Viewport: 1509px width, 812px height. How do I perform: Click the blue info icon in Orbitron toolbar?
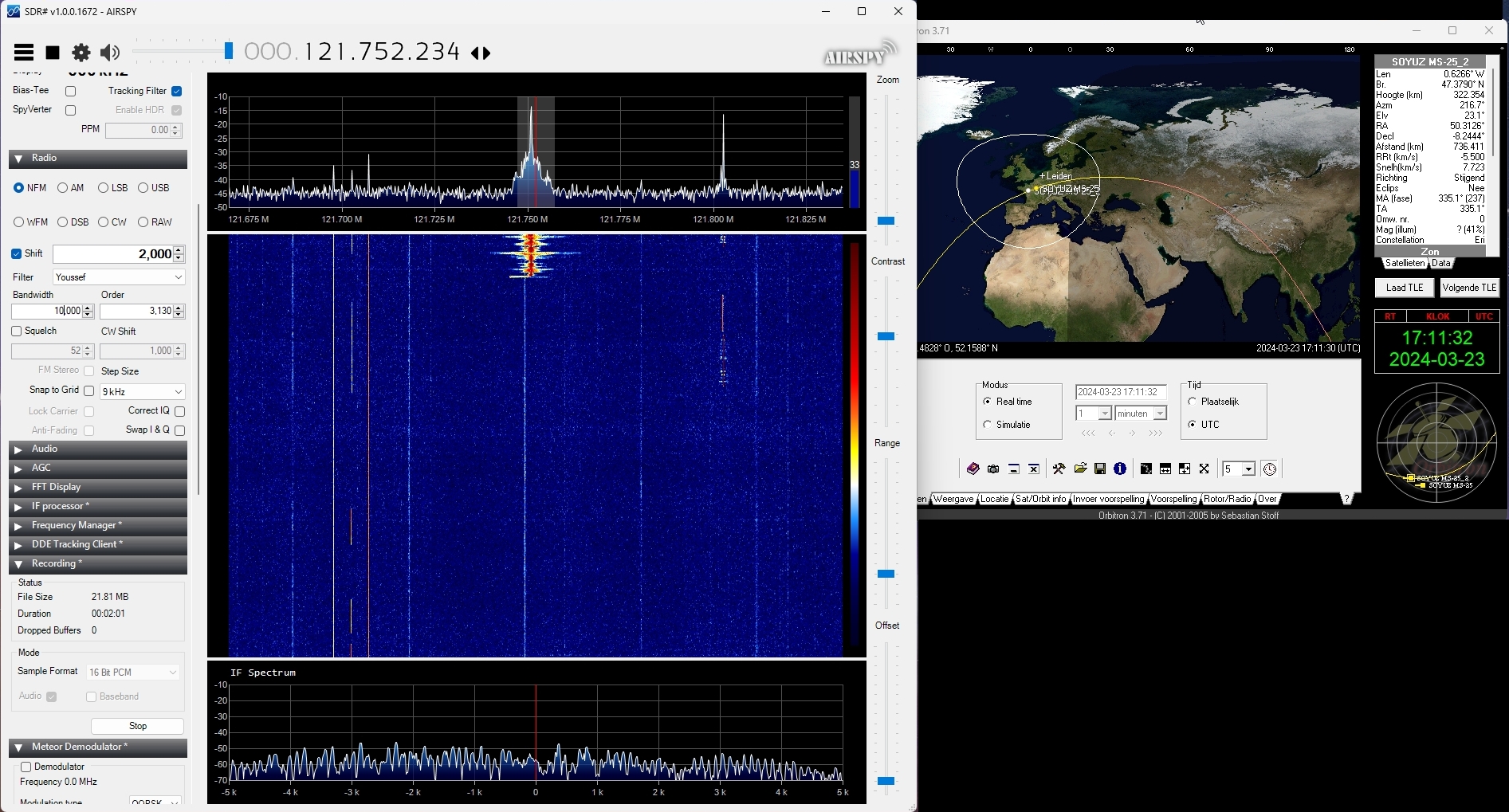[1120, 469]
